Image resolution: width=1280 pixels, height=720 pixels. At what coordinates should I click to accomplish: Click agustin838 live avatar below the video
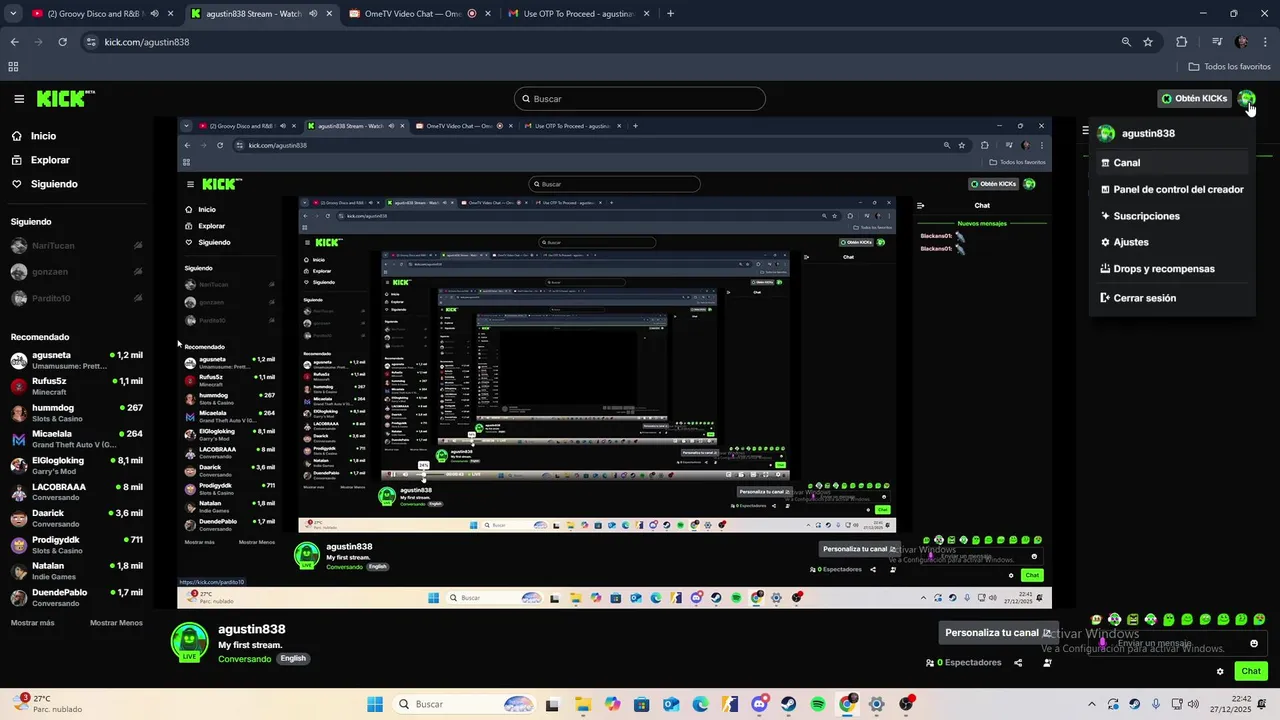pyautogui.click(x=189, y=642)
